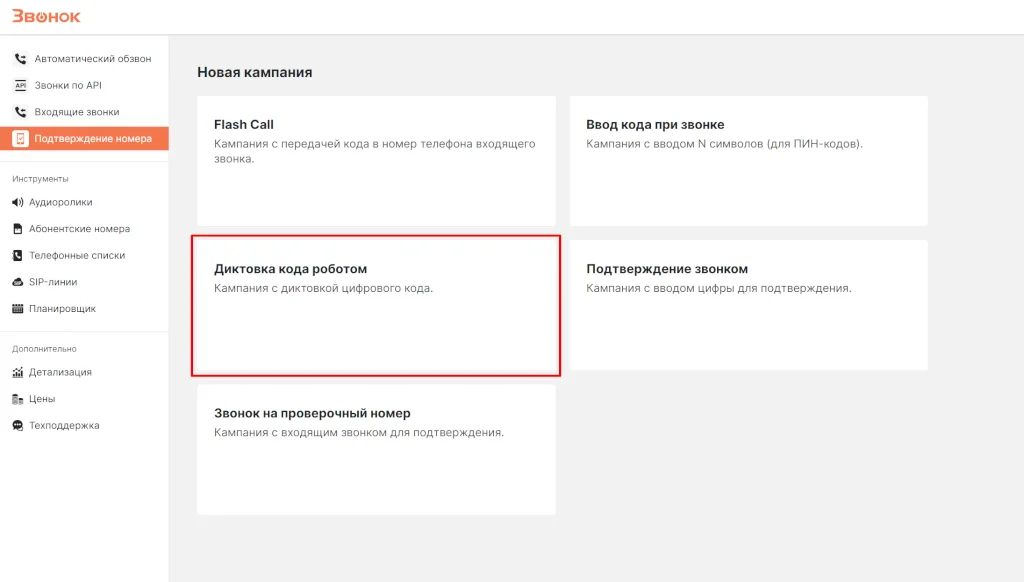Choose Подтверждение звонком campaign card
The width and height of the screenshot is (1024, 582).
(x=748, y=306)
